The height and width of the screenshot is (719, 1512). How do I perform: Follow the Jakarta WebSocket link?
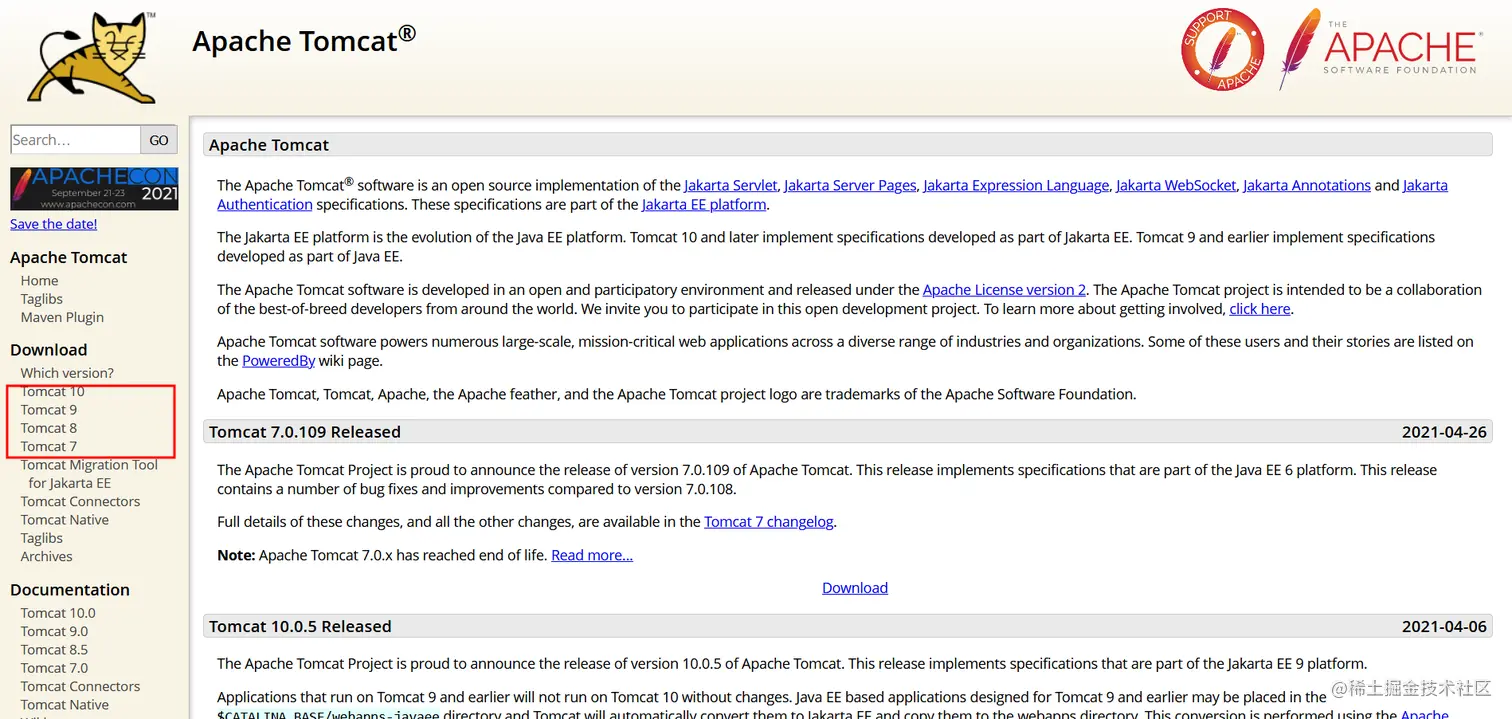(x=1176, y=186)
